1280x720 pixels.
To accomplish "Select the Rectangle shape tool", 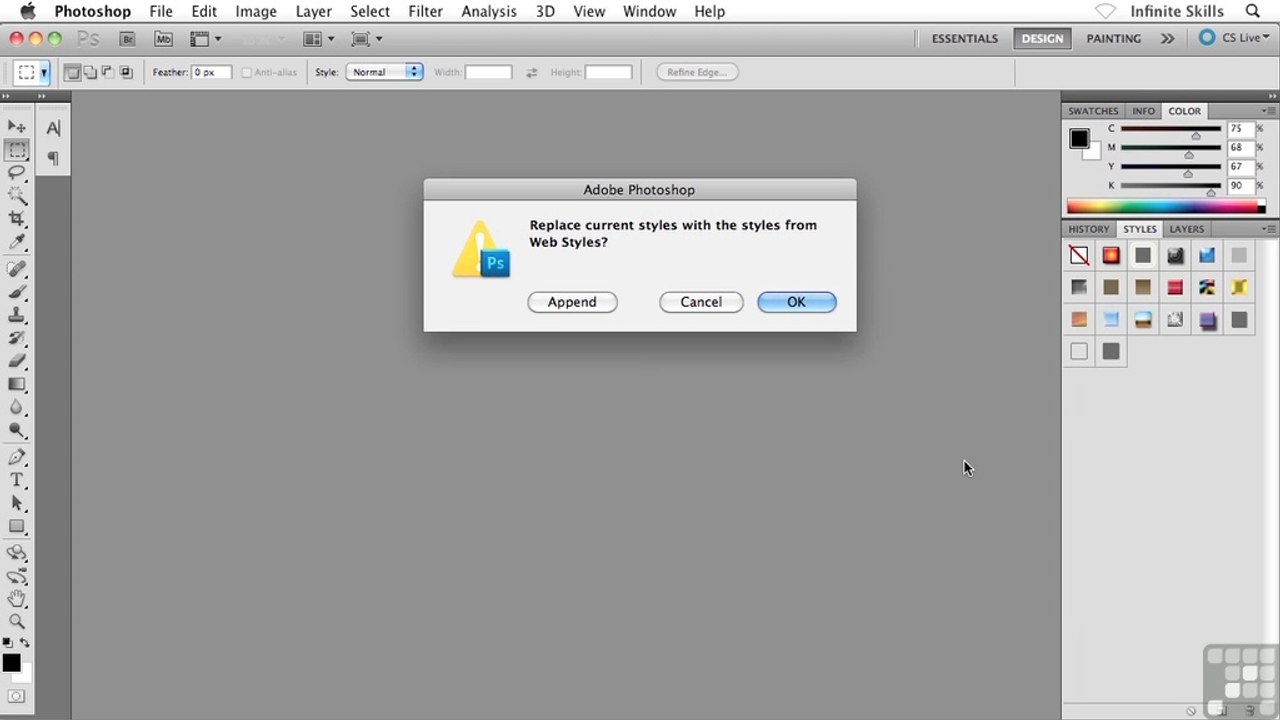I will (17, 526).
